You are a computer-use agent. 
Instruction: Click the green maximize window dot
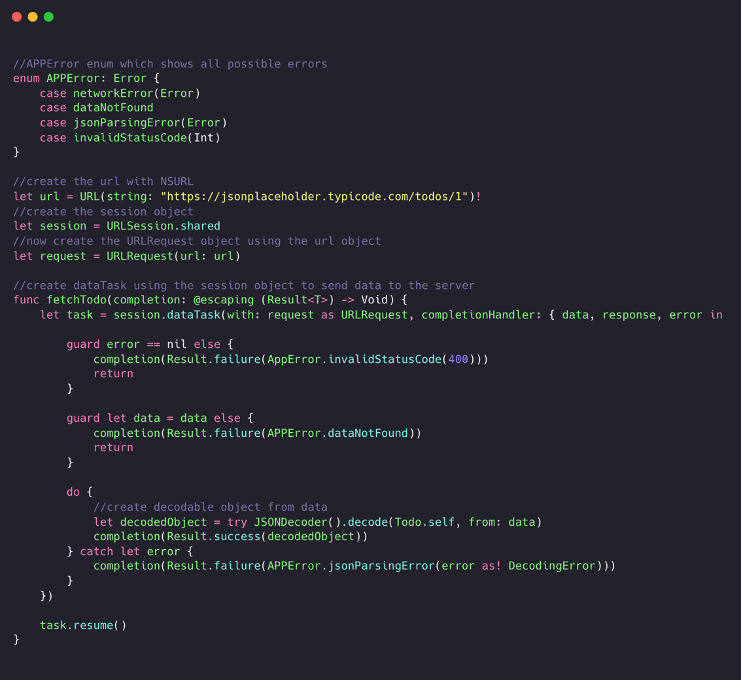[x=49, y=17]
